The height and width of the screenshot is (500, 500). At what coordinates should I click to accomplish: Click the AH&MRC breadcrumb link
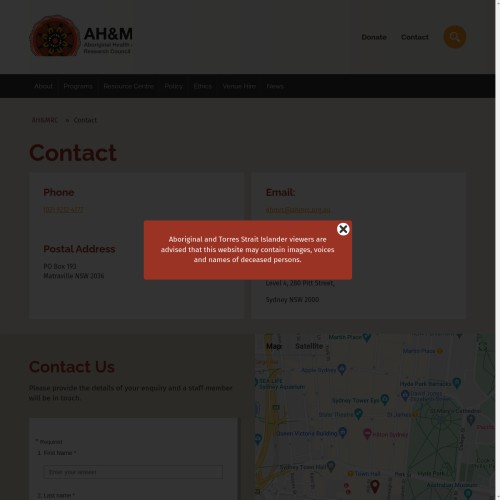point(45,120)
